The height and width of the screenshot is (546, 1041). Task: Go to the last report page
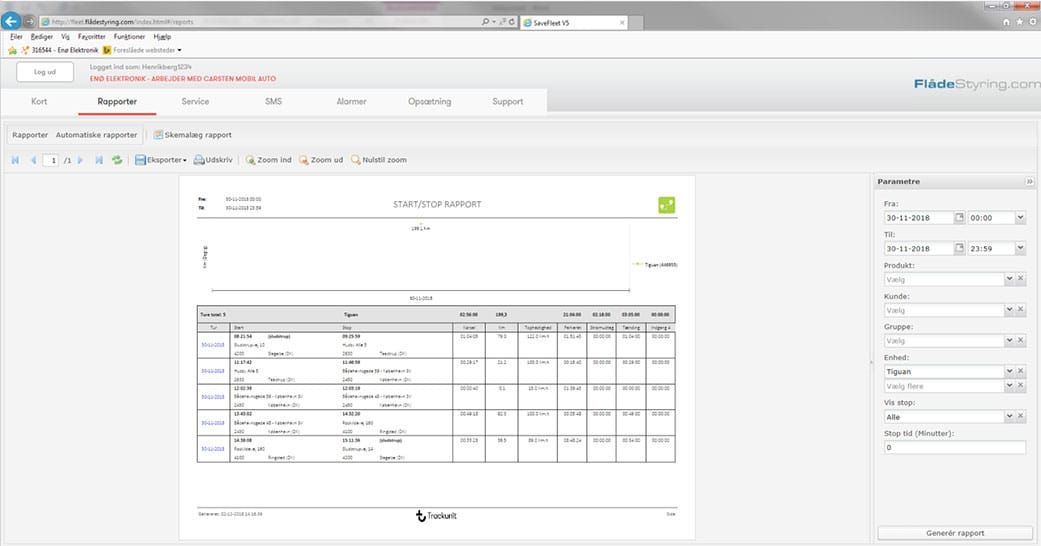(x=99, y=160)
